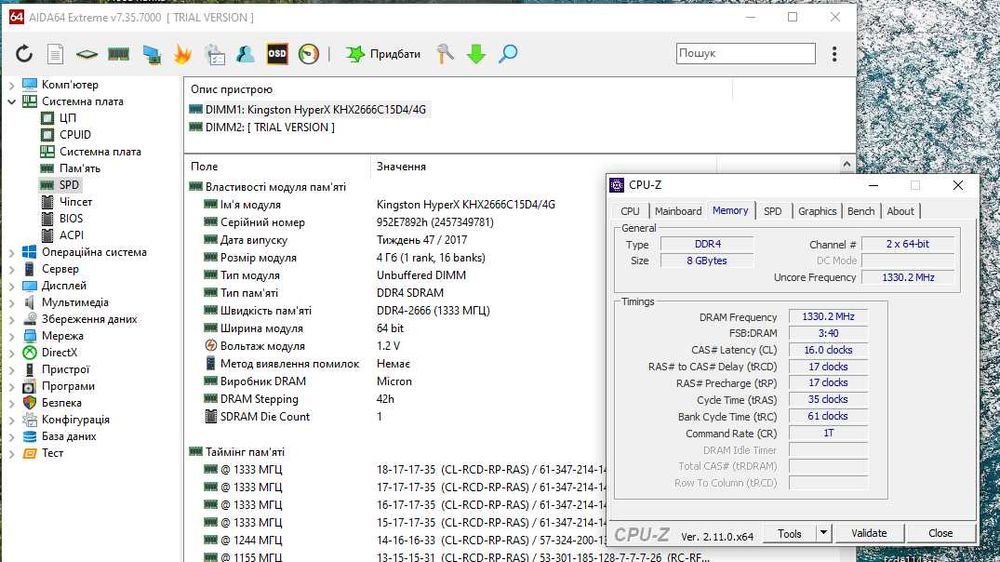Screen dimensions: 1000x562
Task: Click the Значення column header
Action: [401, 166]
